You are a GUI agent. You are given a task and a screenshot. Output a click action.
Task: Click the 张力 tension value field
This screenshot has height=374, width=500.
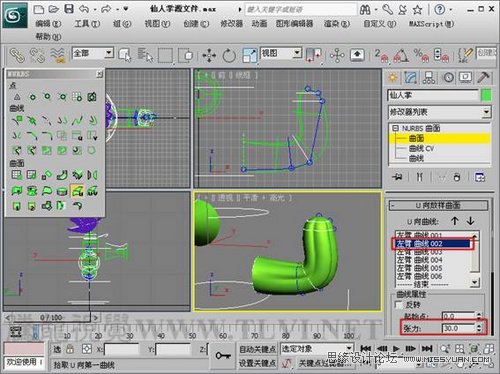coord(458,328)
